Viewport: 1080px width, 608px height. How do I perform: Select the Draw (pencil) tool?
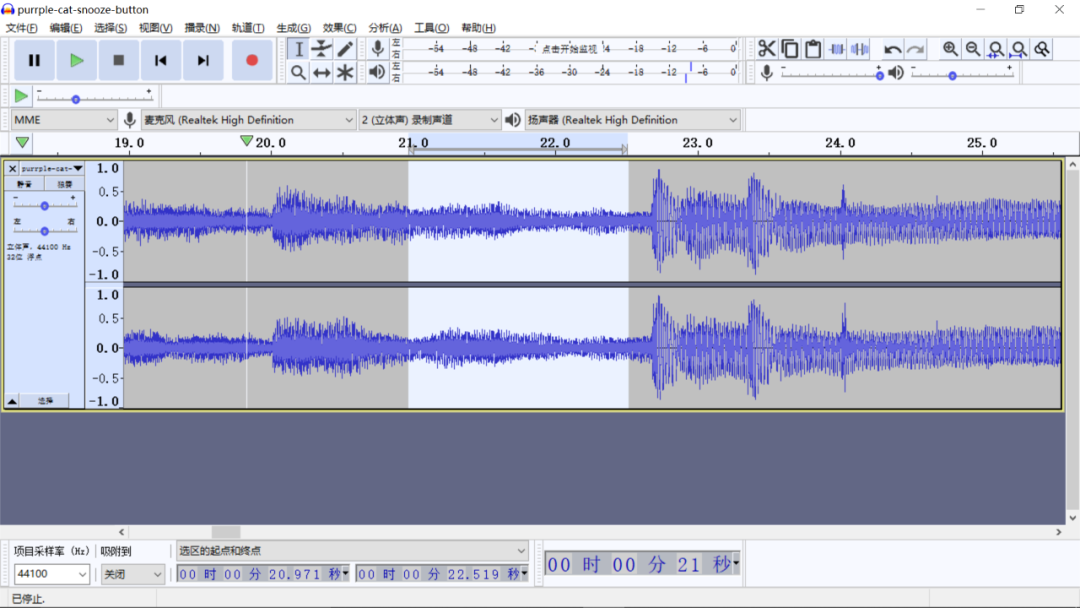345,49
